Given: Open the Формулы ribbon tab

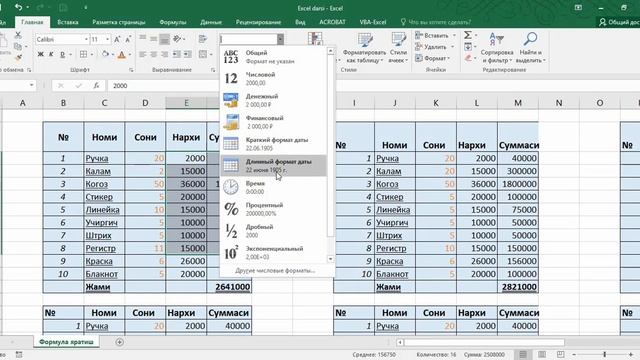Looking at the screenshot, I should [x=173, y=22].
